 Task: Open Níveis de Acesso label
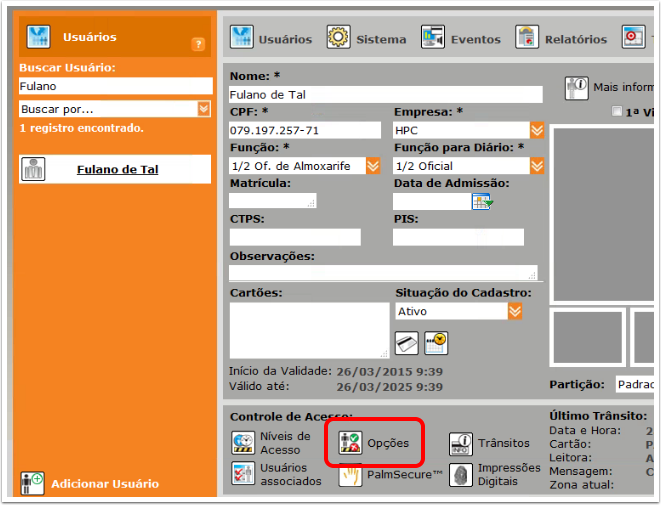point(285,443)
